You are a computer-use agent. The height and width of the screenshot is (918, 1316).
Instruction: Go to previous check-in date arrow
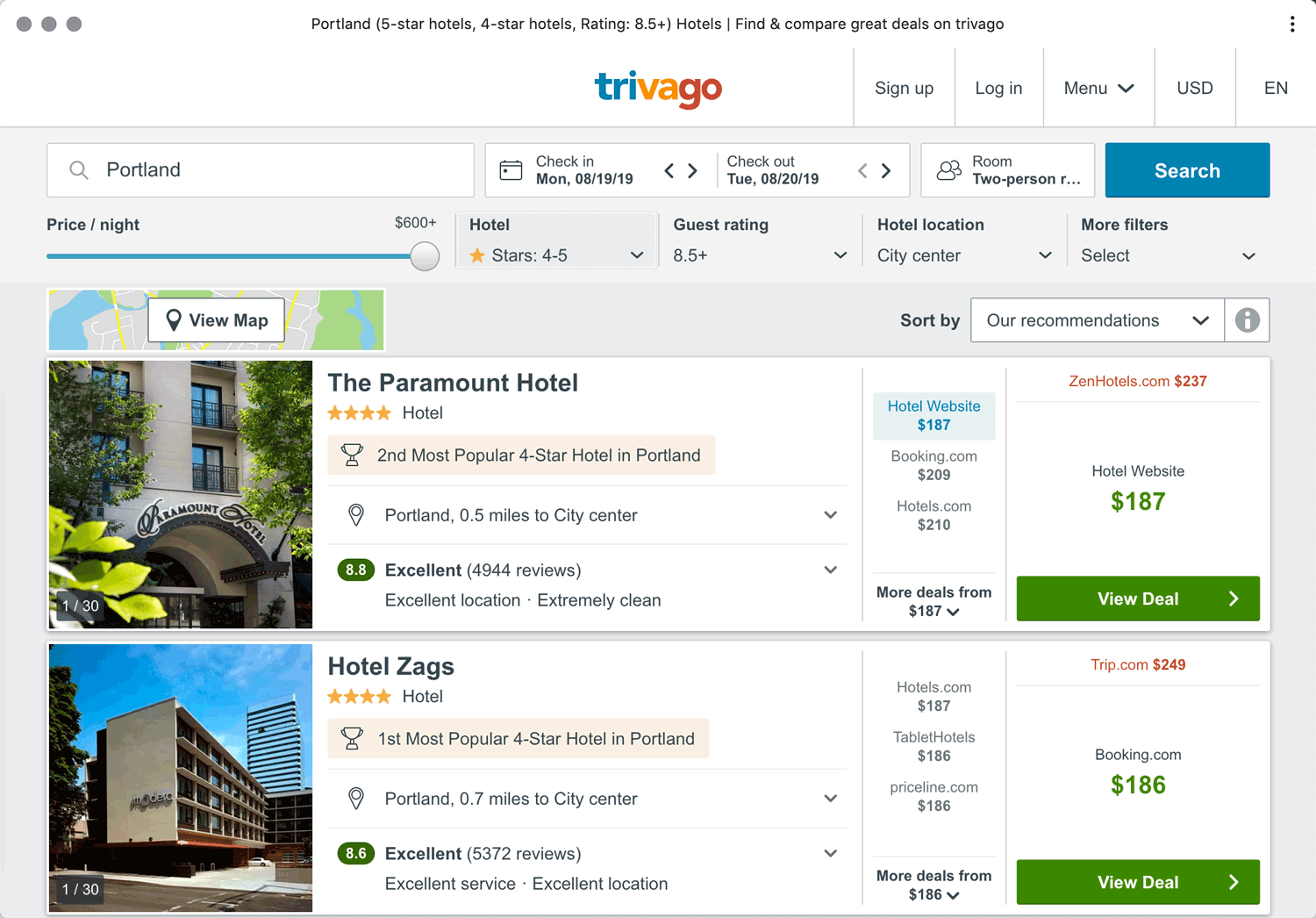pos(669,170)
